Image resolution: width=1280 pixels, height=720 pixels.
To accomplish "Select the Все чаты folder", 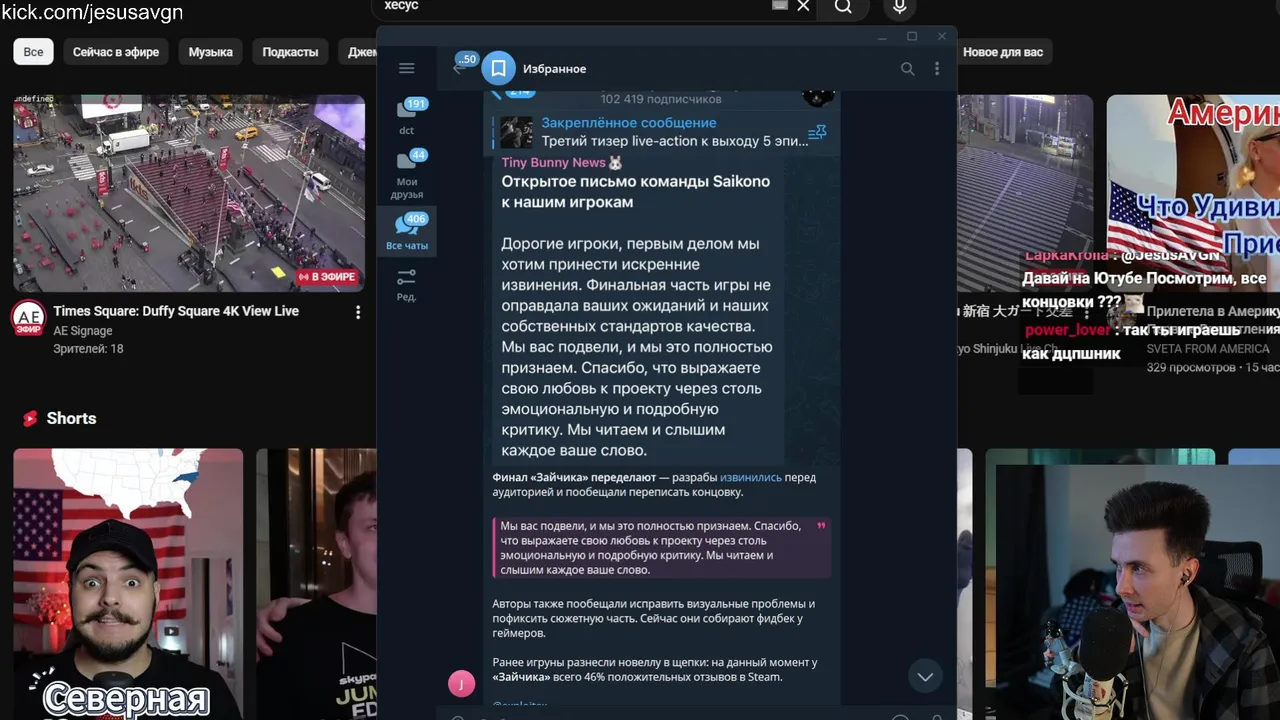I will click(407, 231).
